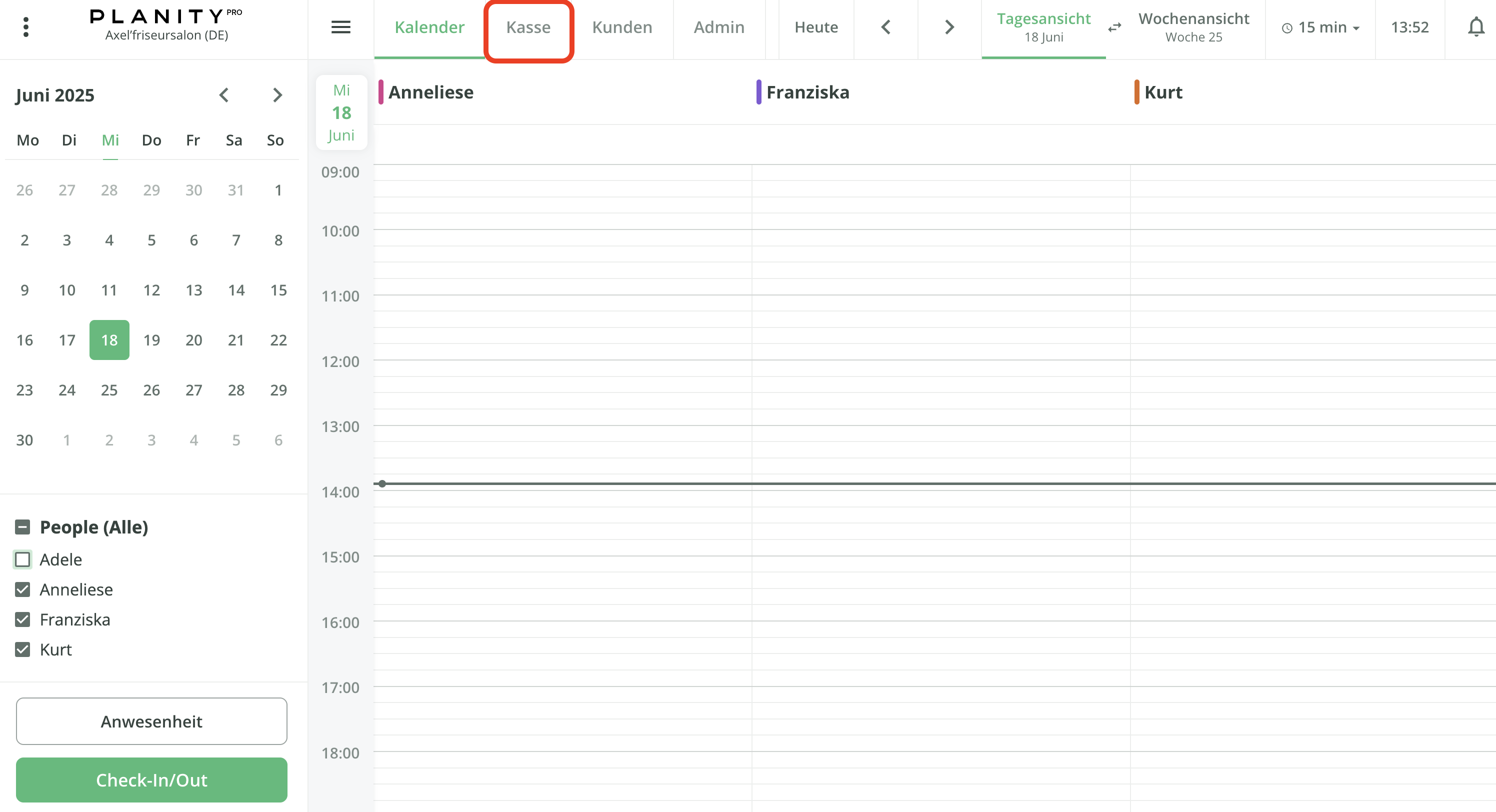Open the three-dot vertical menu
Image resolution: width=1496 pixels, height=812 pixels.
point(25,26)
